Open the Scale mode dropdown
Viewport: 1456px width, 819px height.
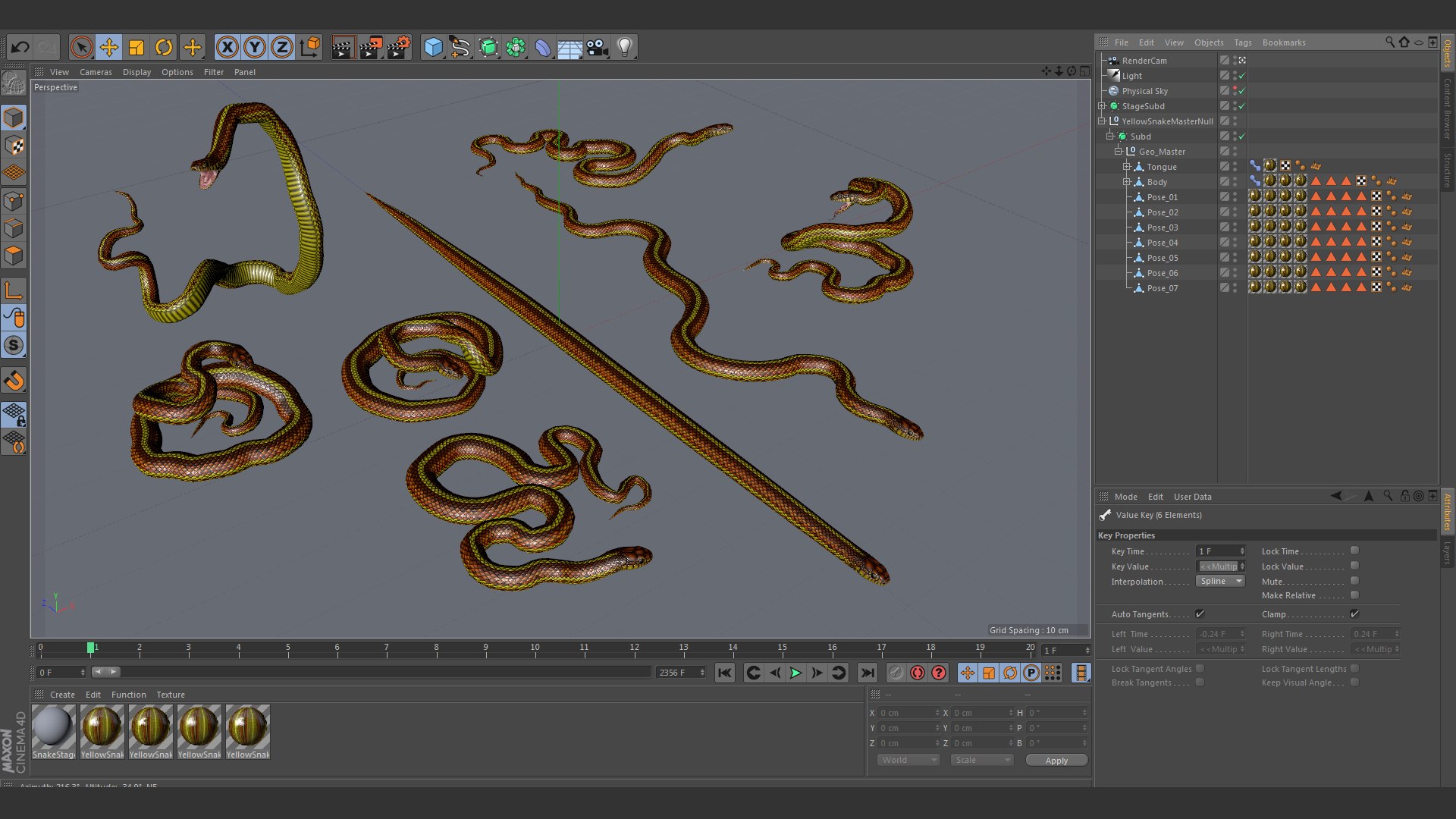(982, 760)
